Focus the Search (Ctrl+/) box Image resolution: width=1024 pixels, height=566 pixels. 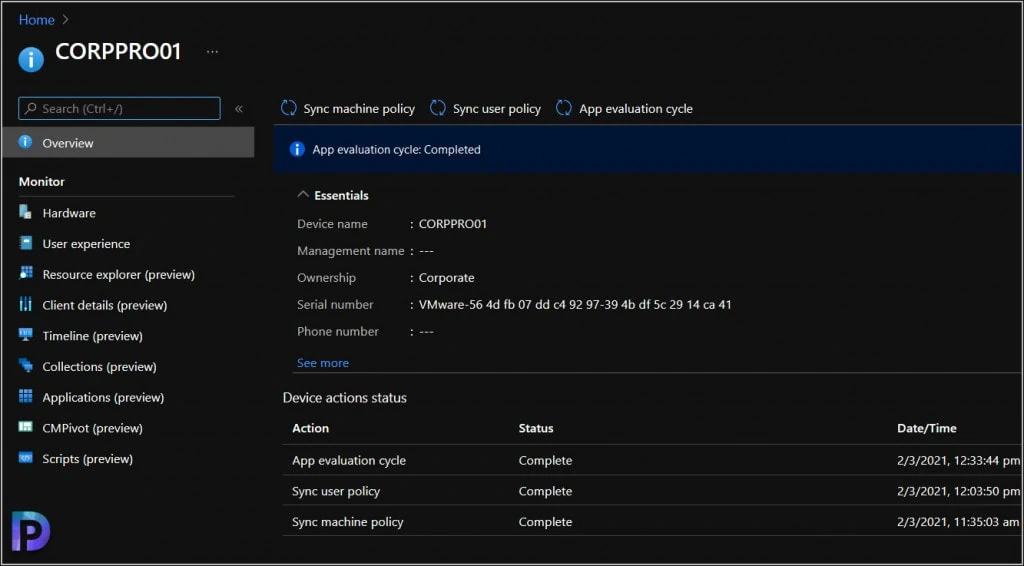[x=120, y=108]
